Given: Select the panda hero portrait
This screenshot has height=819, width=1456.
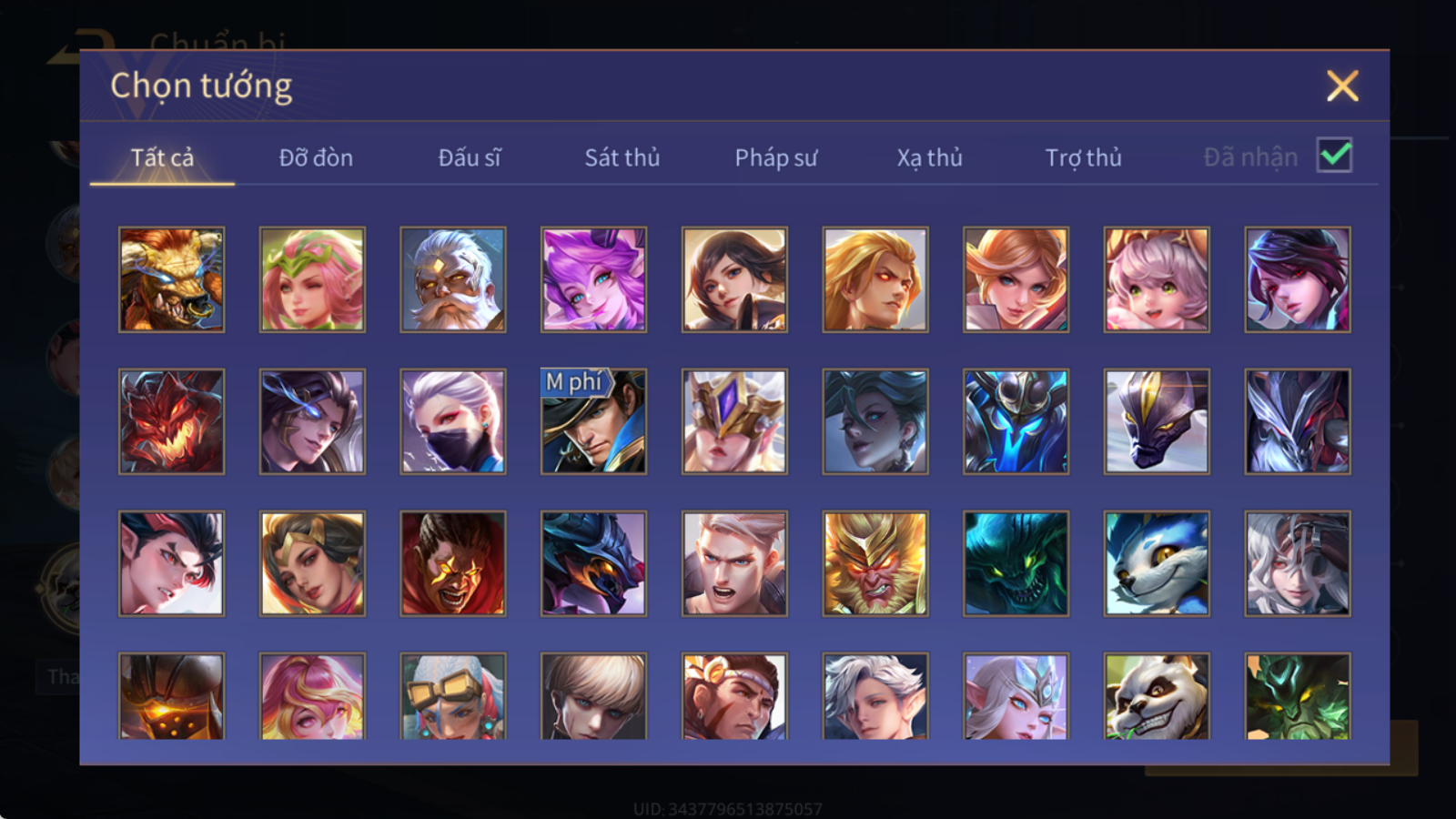Looking at the screenshot, I should 1157,696.
